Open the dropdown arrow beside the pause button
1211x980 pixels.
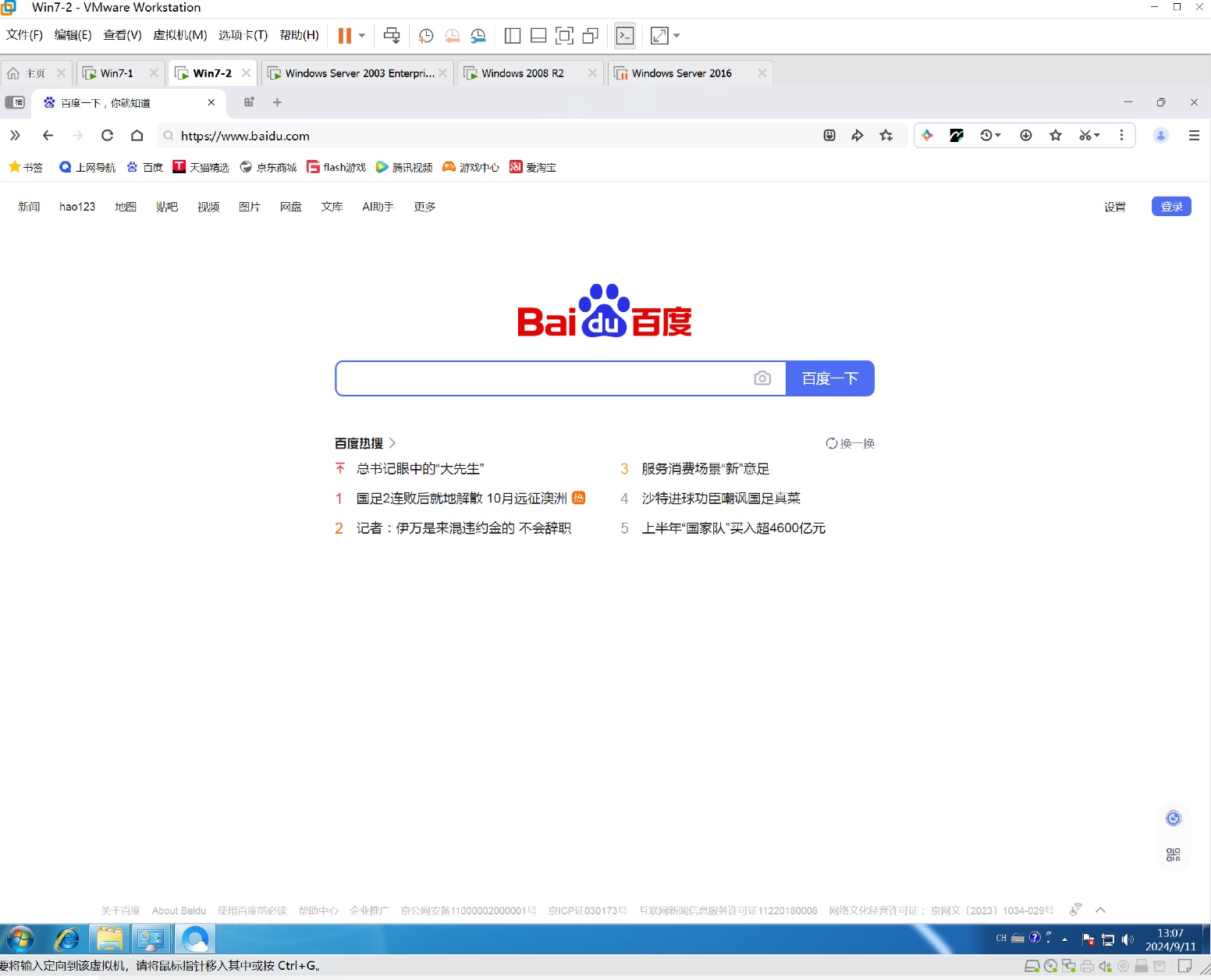[x=362, y=35]
